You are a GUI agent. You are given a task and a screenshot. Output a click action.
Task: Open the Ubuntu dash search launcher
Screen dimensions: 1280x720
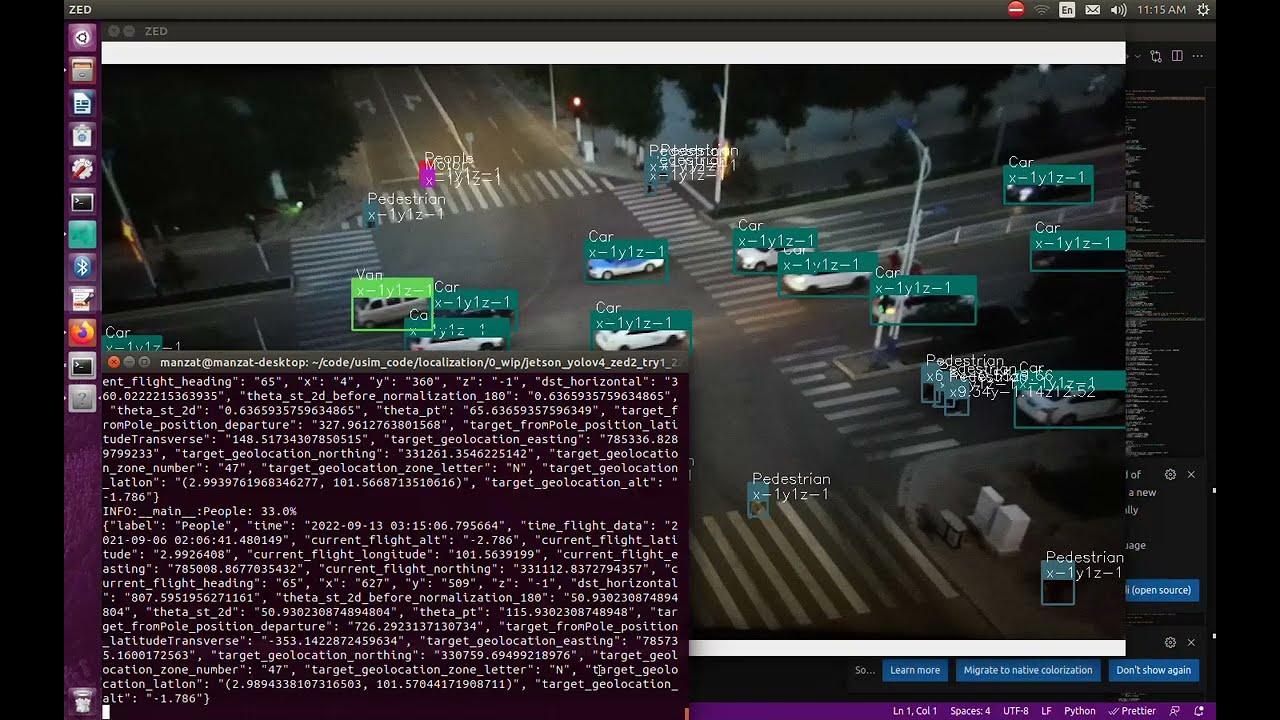82,38
